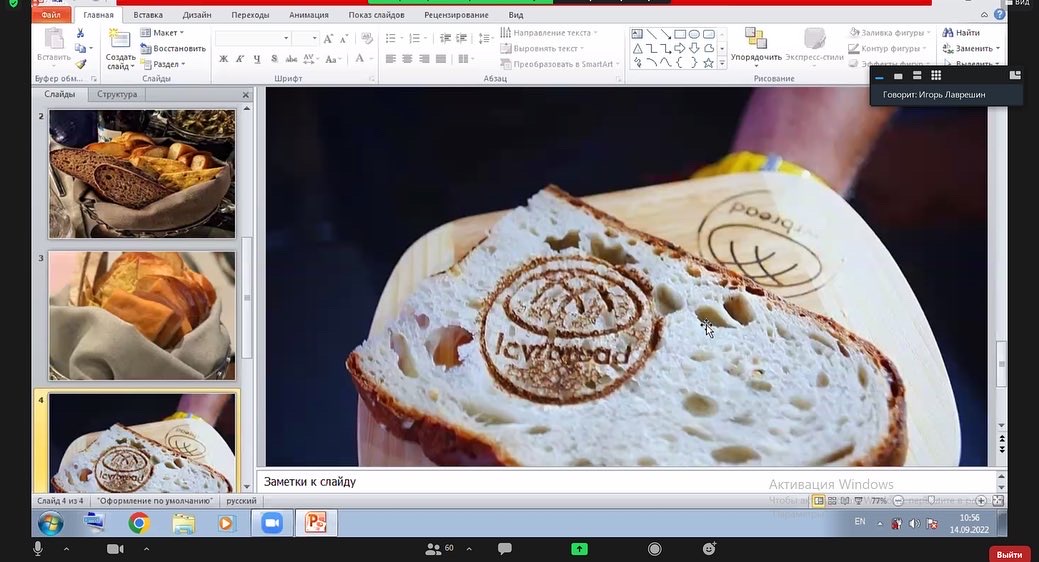This screenshot has width=1039, height=562.
Task: Switch to the Вставка ribbon tab
Action: point(148,15)
